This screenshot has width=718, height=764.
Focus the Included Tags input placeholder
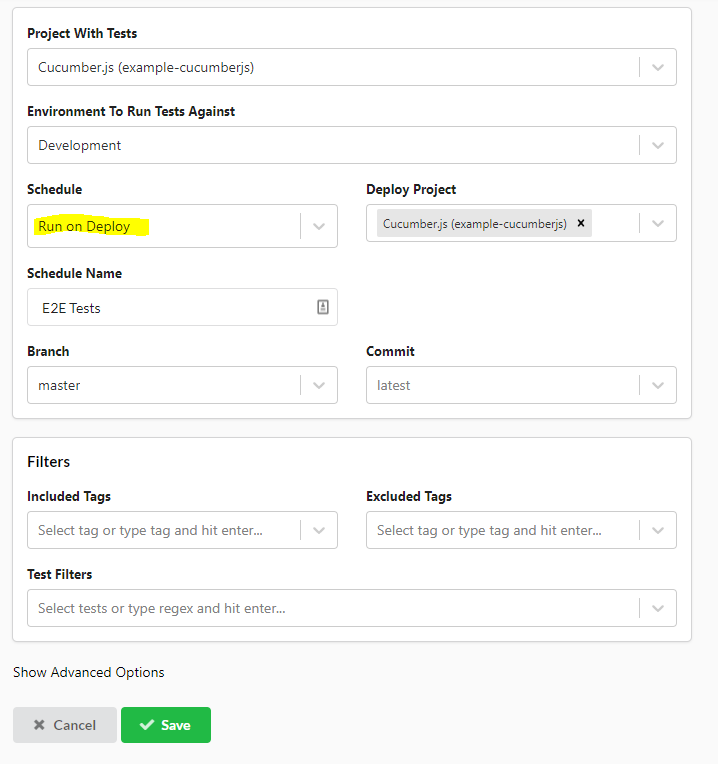pyautogui.click(x=150, y=530)
